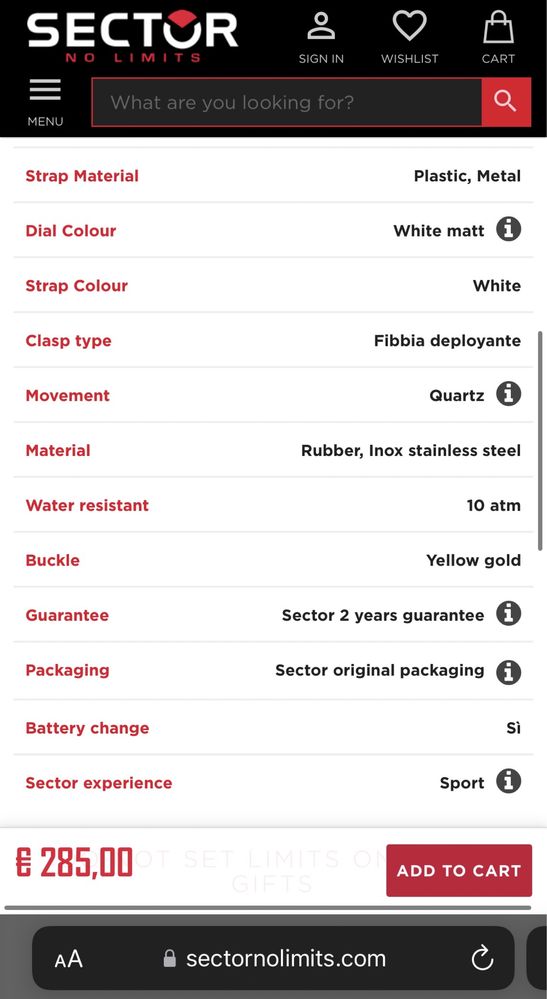Select the Strap Material row
The width and height of the screenshot is (547, 999).
pos(273,176)
